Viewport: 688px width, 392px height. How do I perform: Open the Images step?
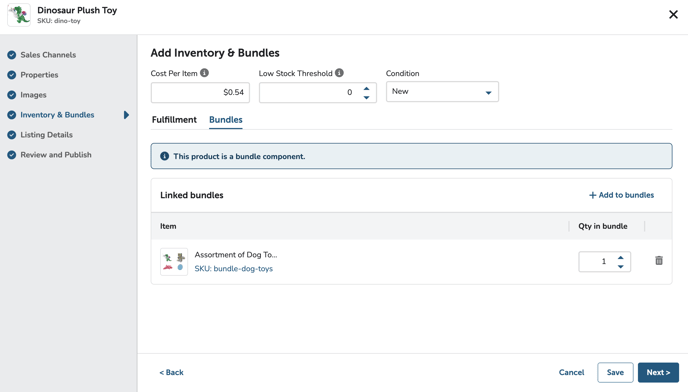click(33, 95)
